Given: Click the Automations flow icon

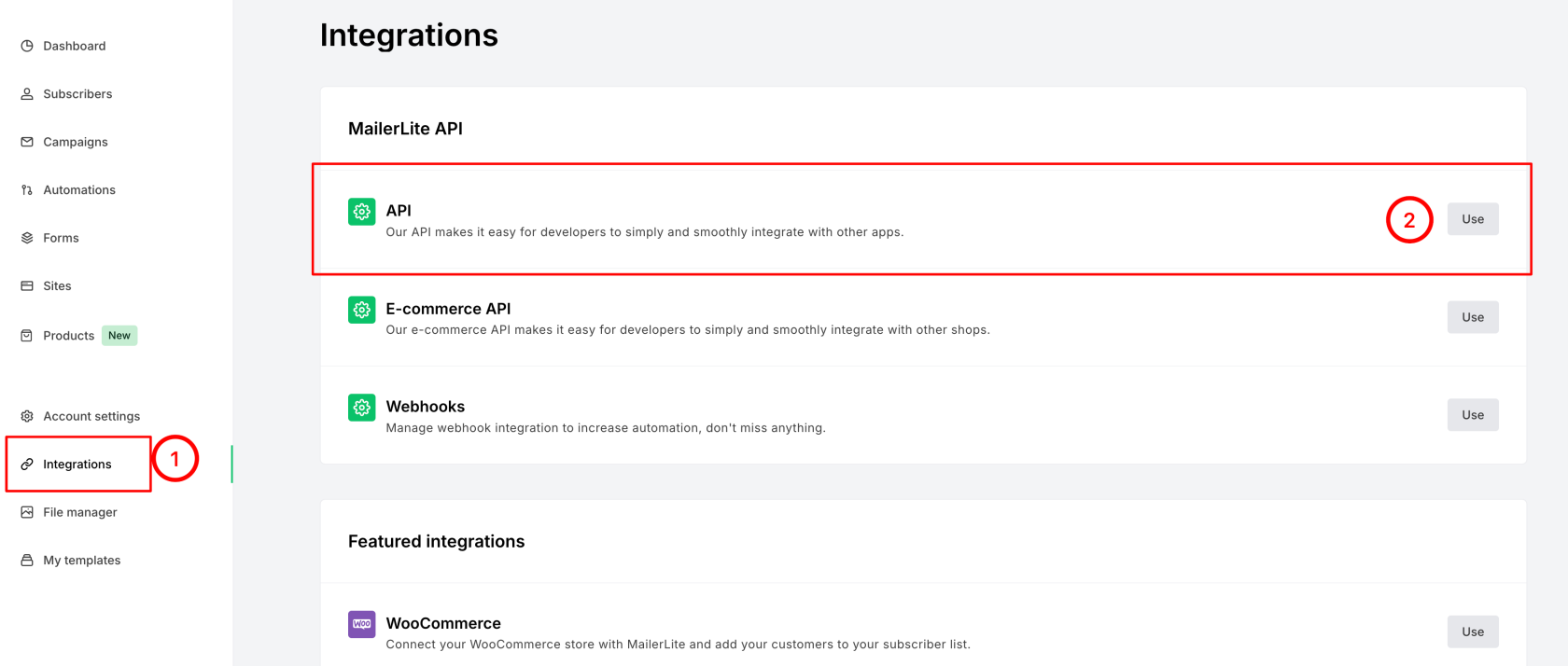Looking at the screenshot, I should click(27, 190).
